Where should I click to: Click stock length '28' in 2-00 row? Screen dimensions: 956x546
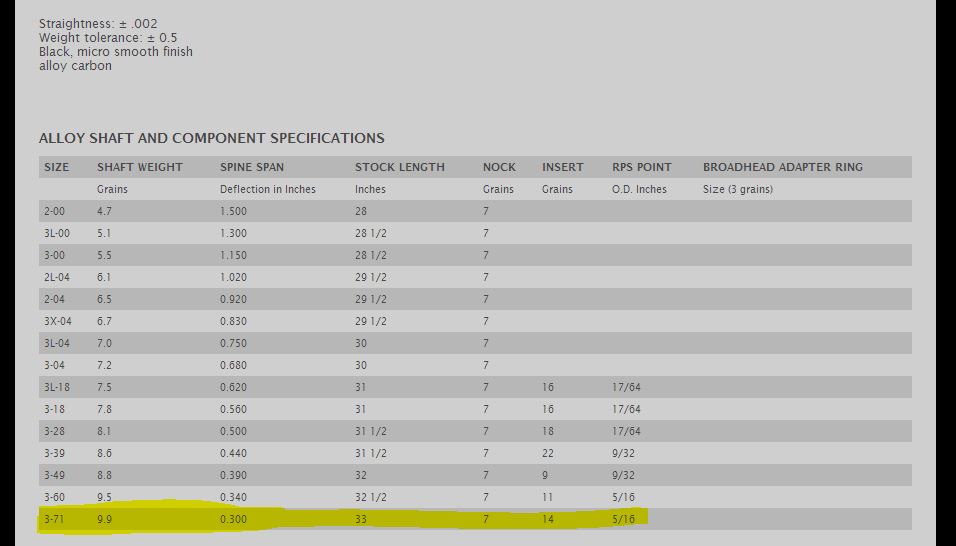coord(361,211)
